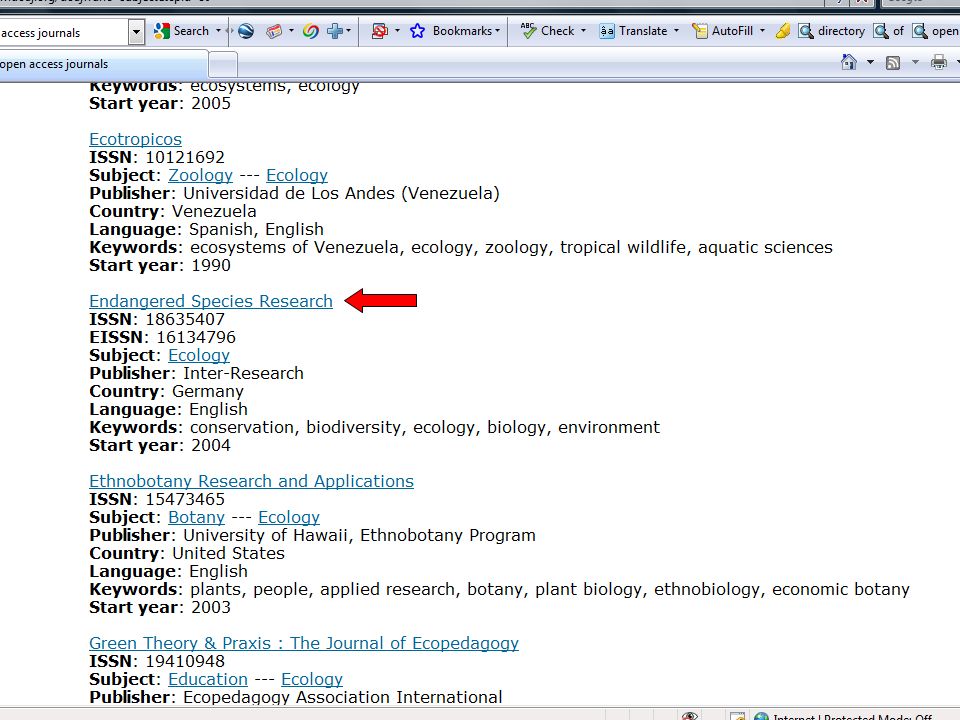Viewport: 960px width, 720px height.
Task: Open Ethnobotany Research and Applications link
Action: click(251, 481)
